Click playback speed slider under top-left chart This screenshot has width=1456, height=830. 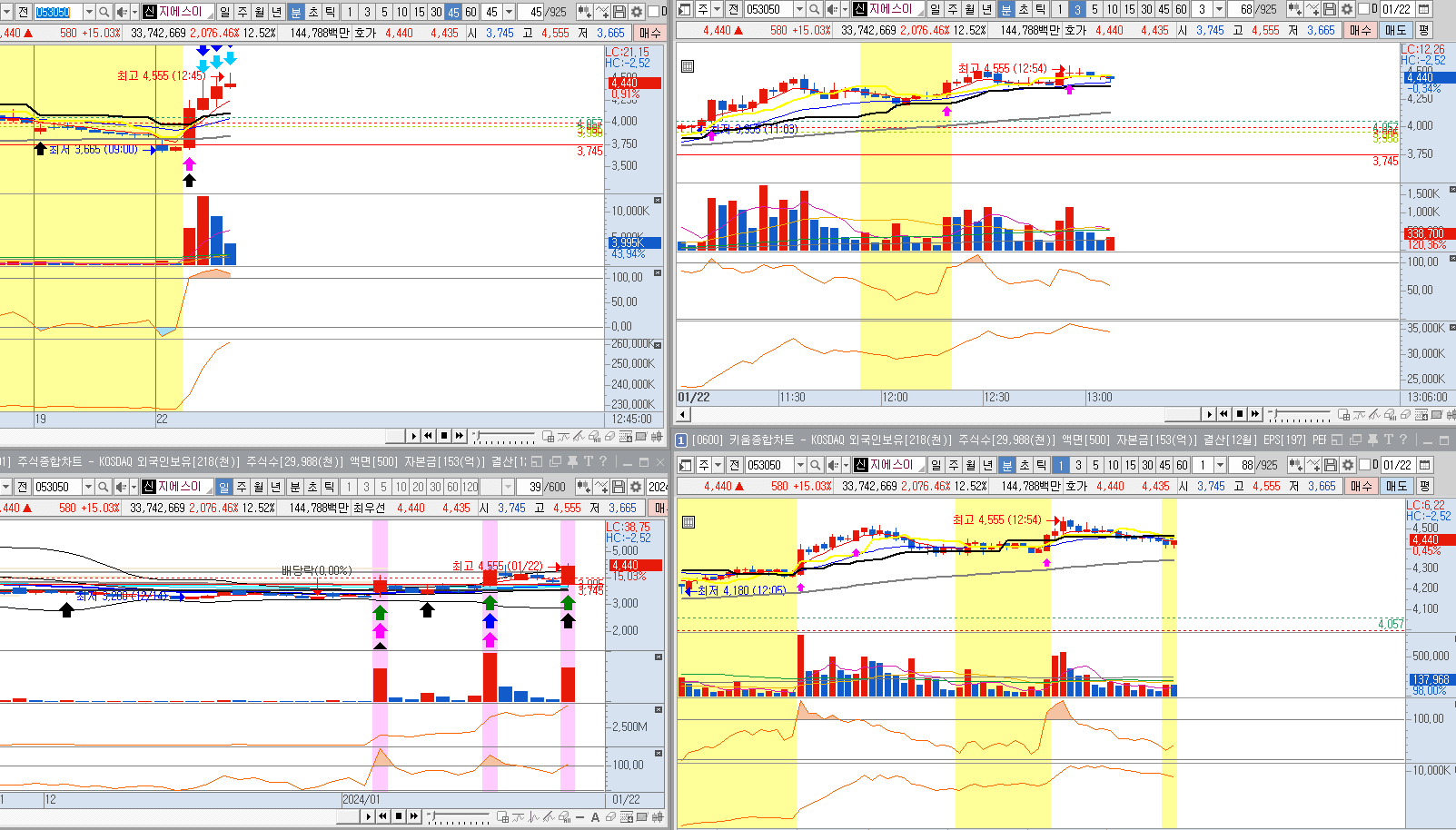tap(503, 437)
